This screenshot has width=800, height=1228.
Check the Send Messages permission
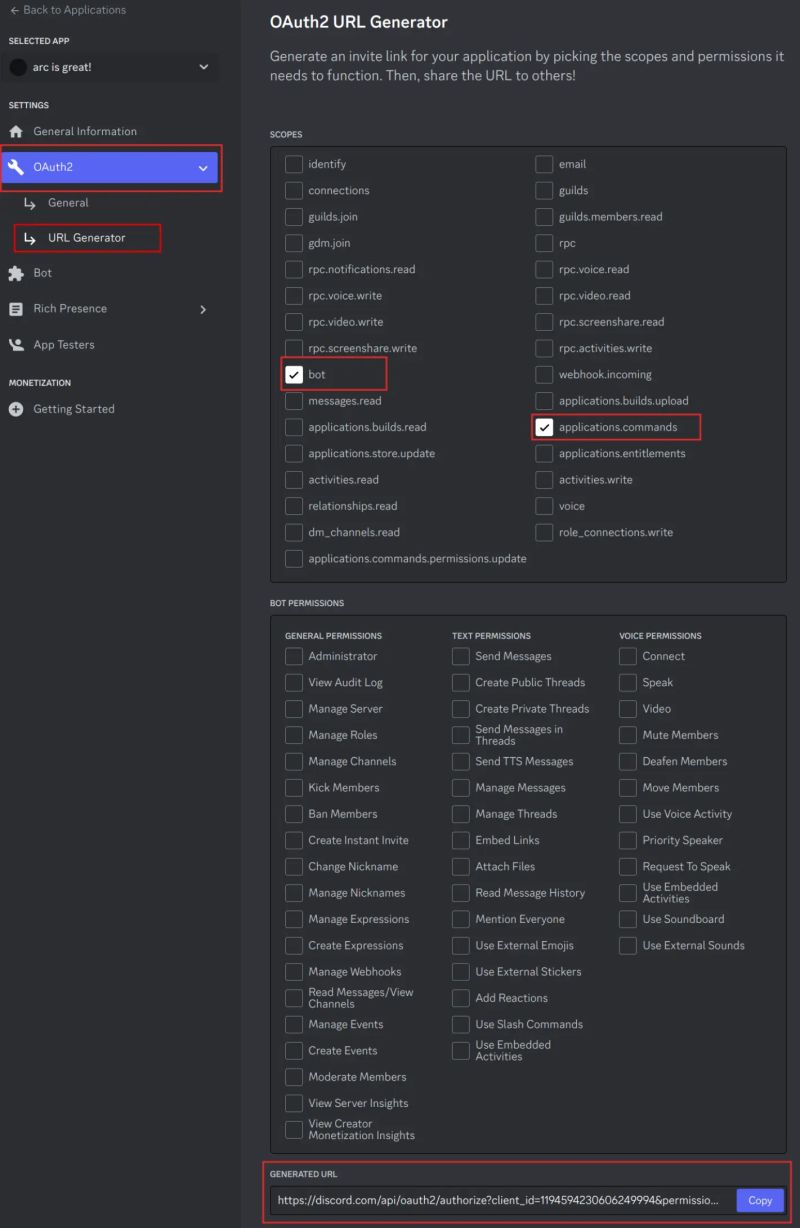point(461,656)
